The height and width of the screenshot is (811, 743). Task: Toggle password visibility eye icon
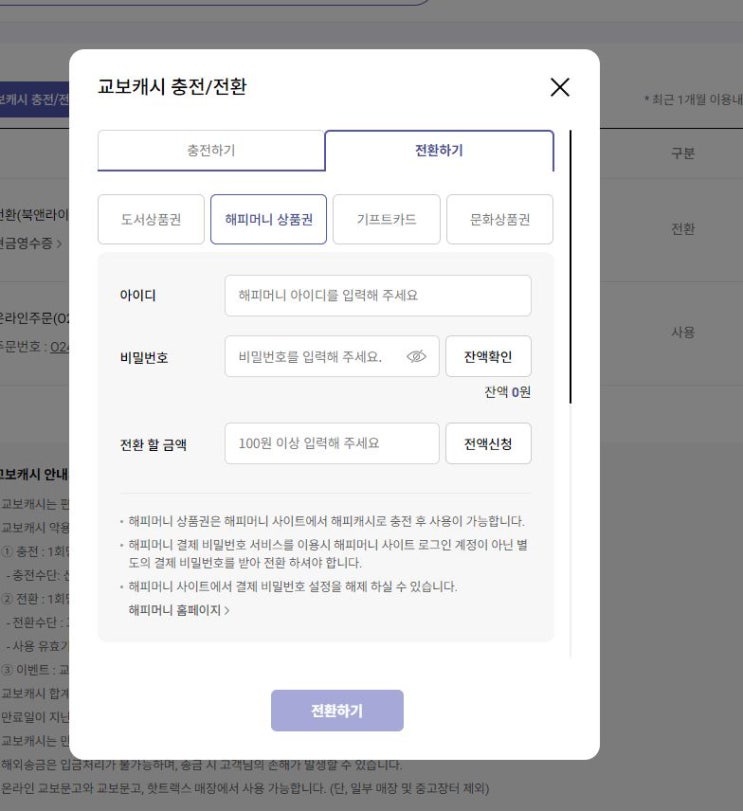click(x=416, y=356)
